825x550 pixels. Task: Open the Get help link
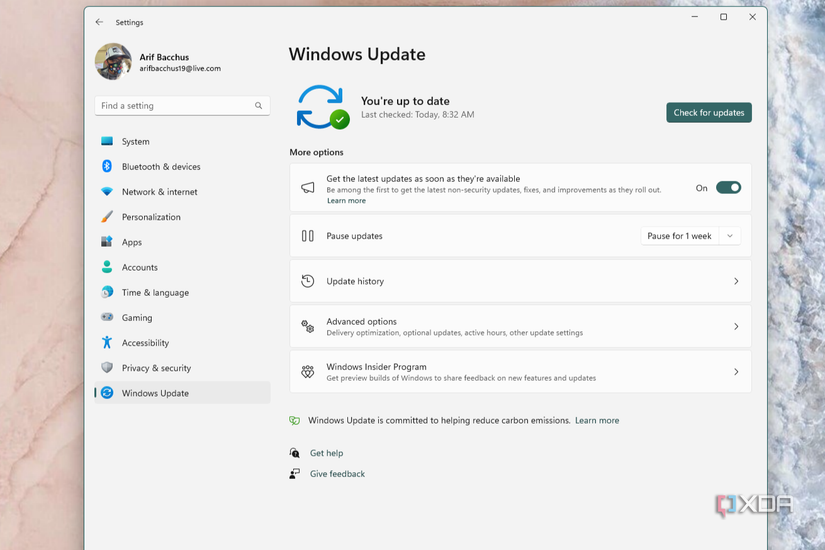326,453
